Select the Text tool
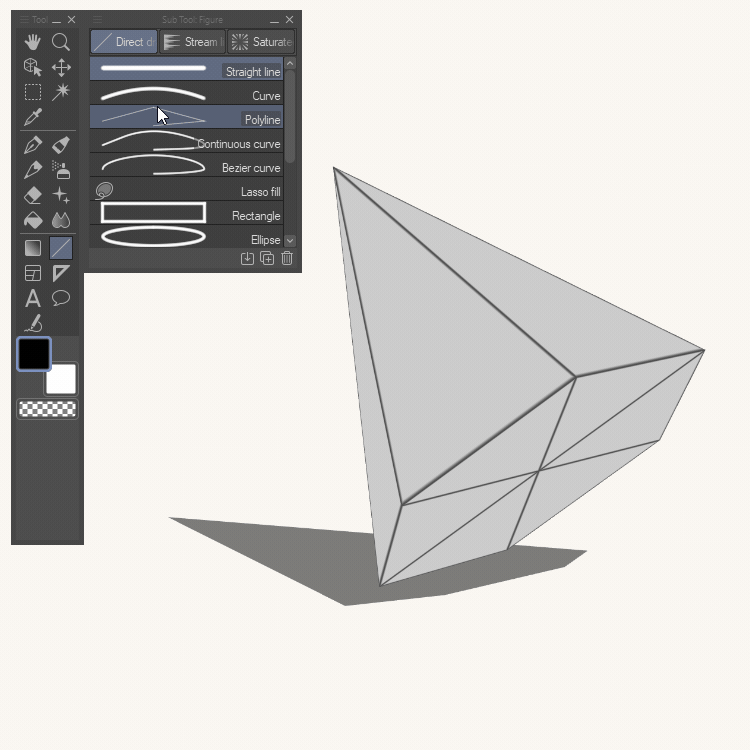Image resolution: width=750 pixels, height=750 pixels. point(33,298)
